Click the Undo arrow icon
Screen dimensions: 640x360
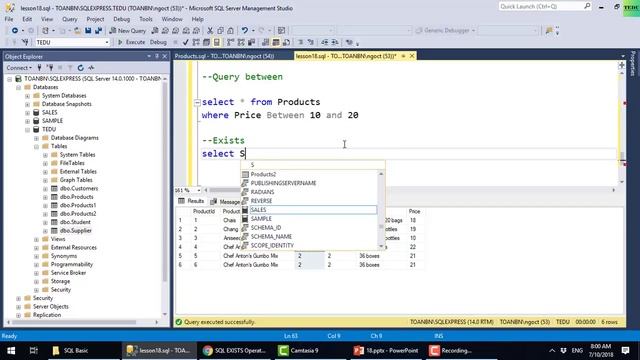(x=244, y=31)
